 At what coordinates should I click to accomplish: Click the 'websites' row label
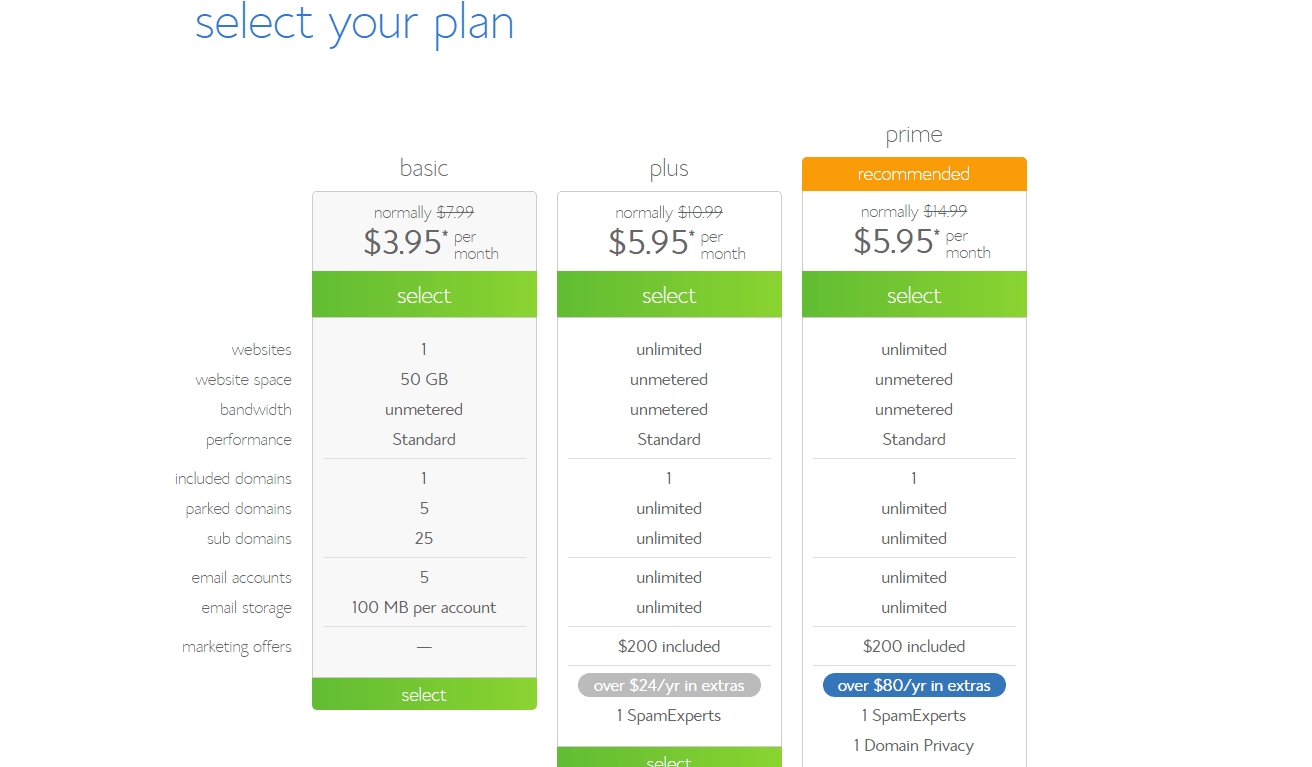tap(261, 349)
